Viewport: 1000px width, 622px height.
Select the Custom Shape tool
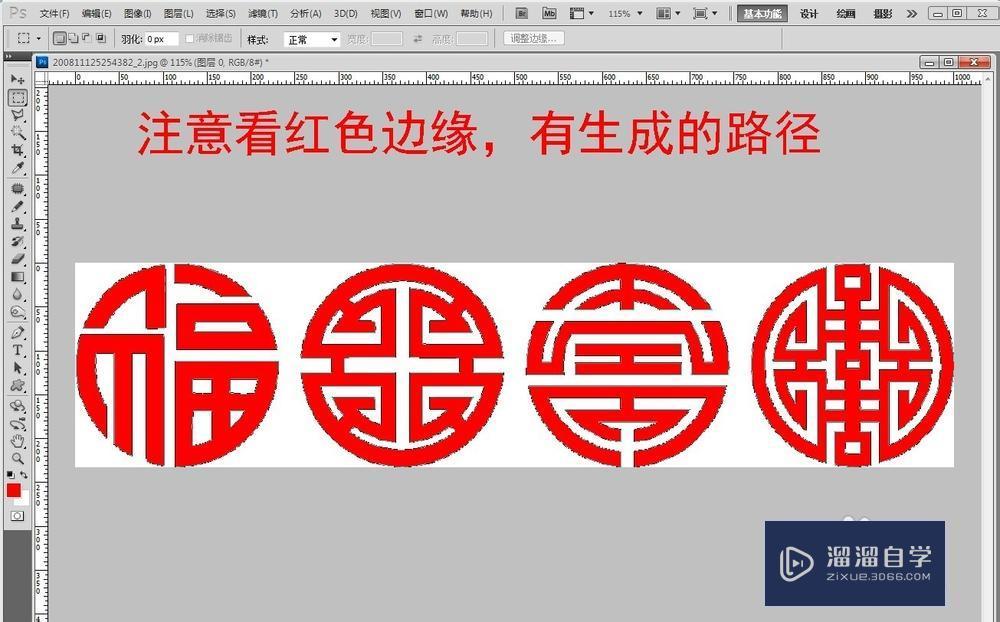17,385
